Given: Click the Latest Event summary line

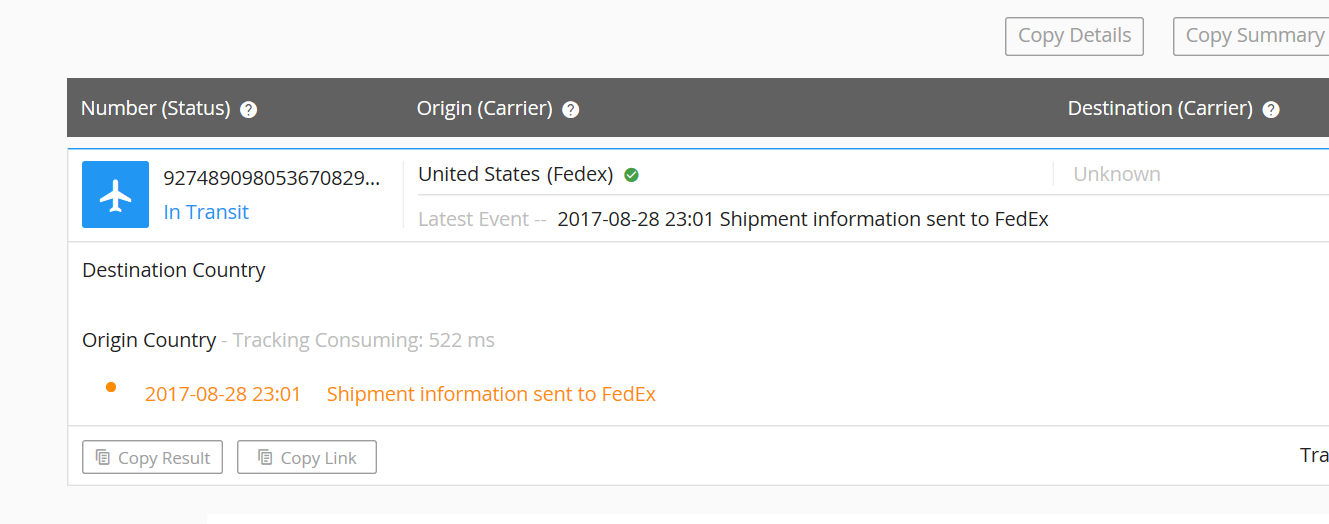Looking at the screenshot, I should click(x=733, y=219).
